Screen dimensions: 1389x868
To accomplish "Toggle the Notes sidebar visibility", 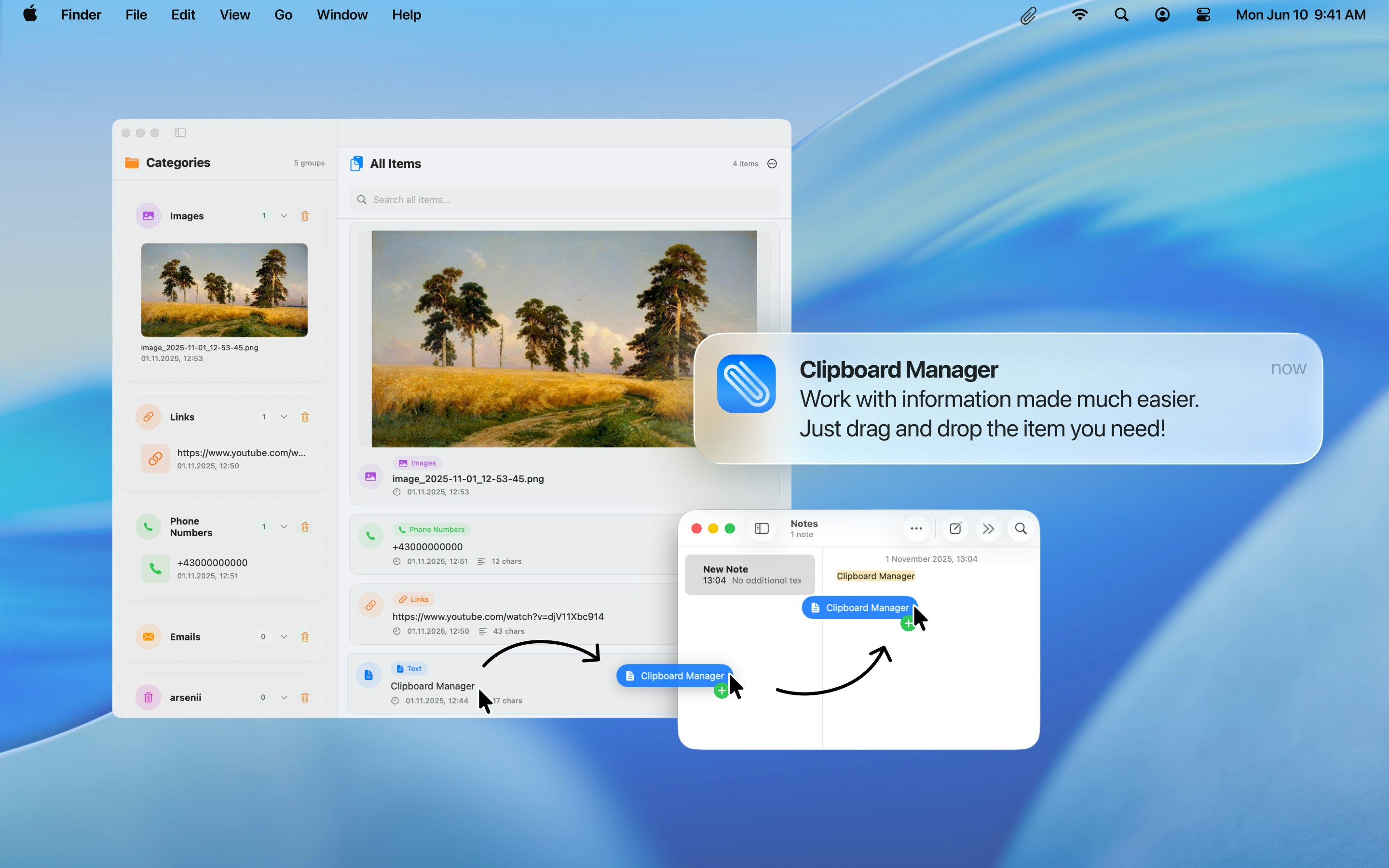I will click(762, 528).
